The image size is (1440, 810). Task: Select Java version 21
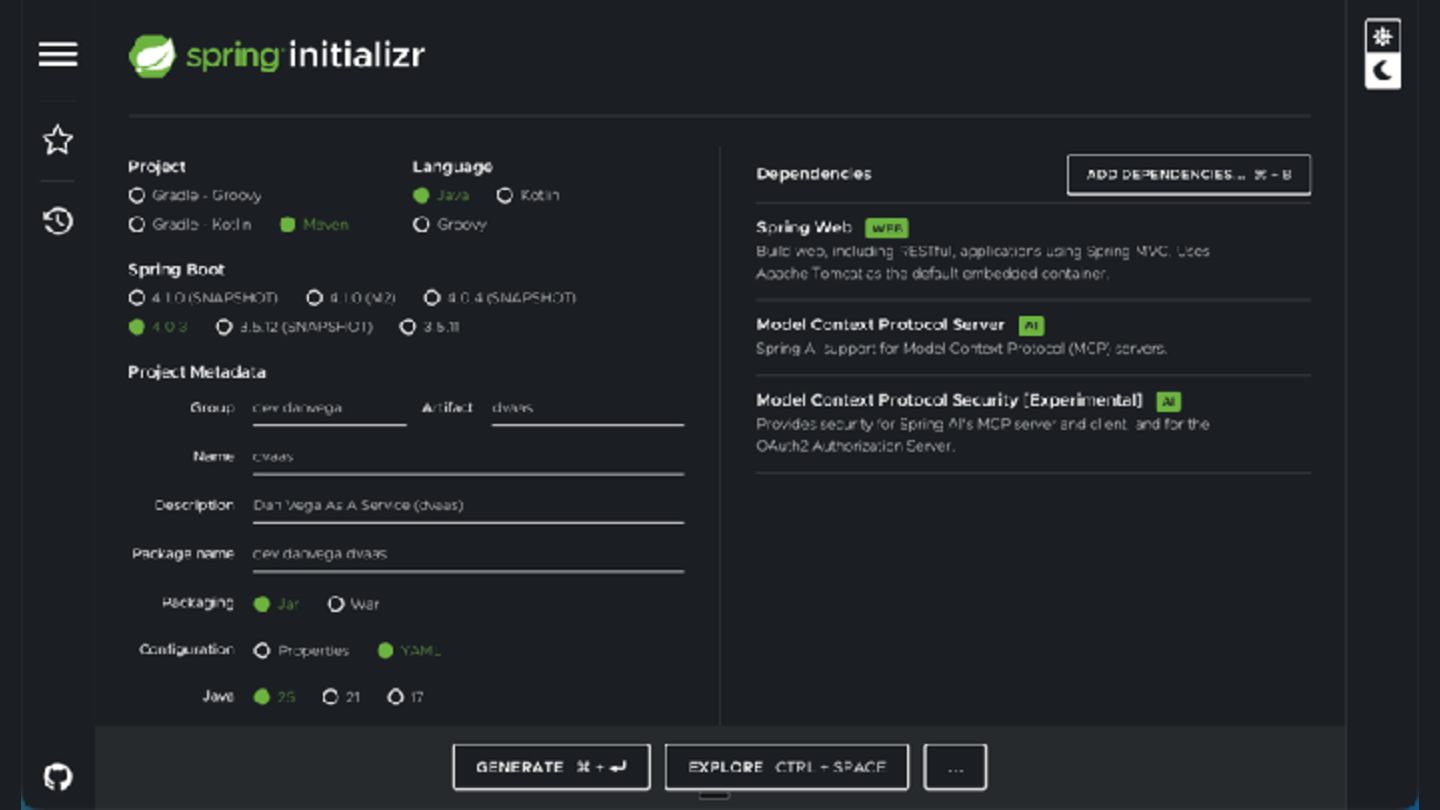[341, 697]
